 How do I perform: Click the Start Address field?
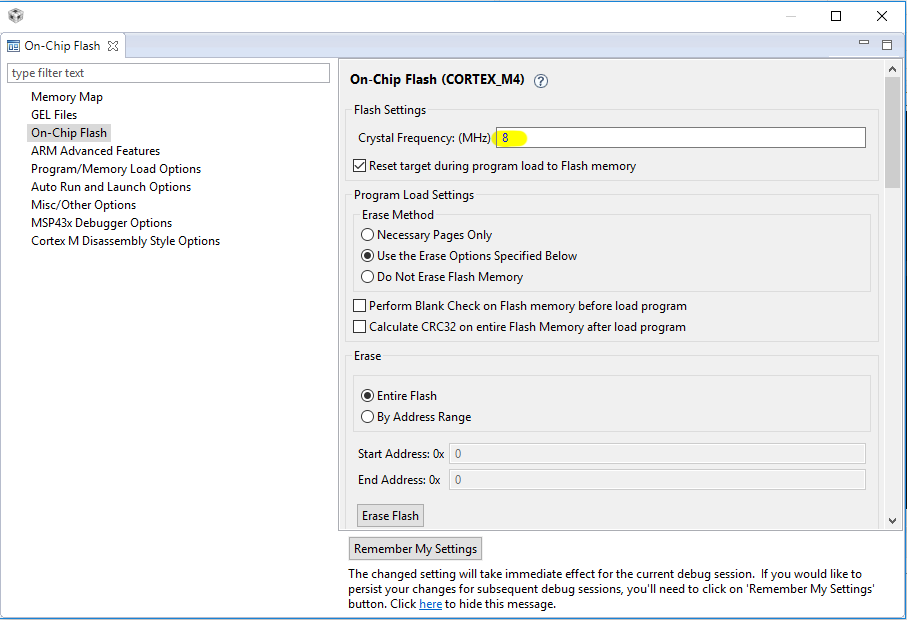pos(657,453)
